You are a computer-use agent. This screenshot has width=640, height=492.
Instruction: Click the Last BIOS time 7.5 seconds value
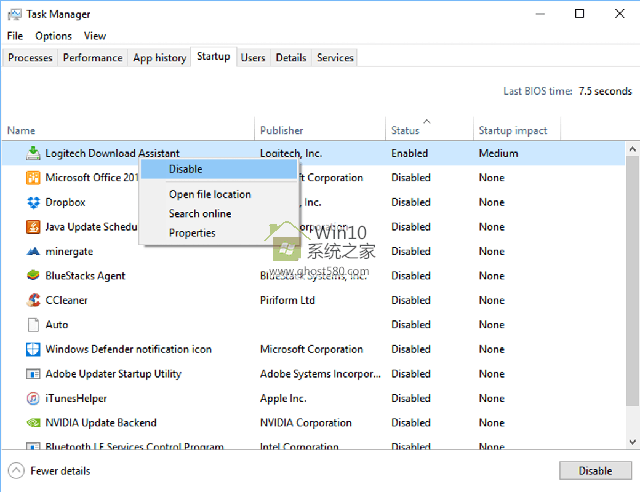[605, 91]
